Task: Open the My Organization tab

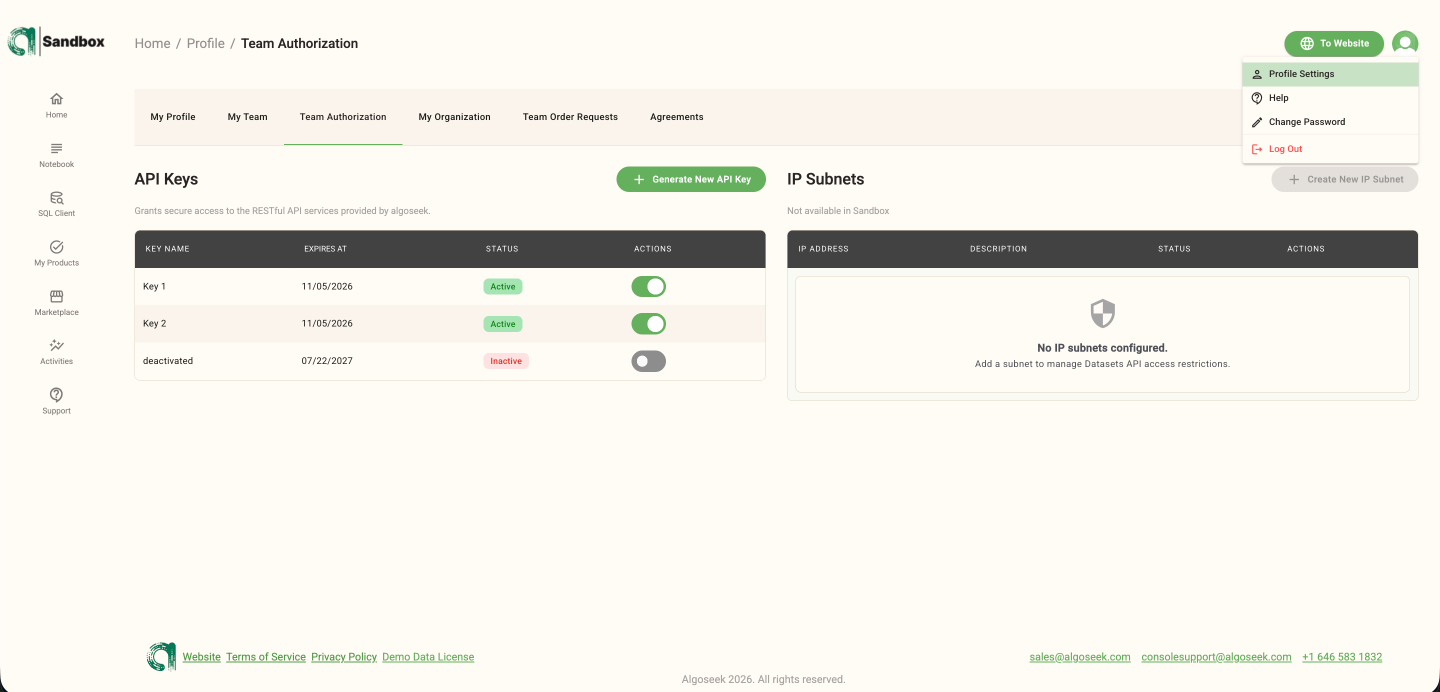Action: tap(454, 117)
